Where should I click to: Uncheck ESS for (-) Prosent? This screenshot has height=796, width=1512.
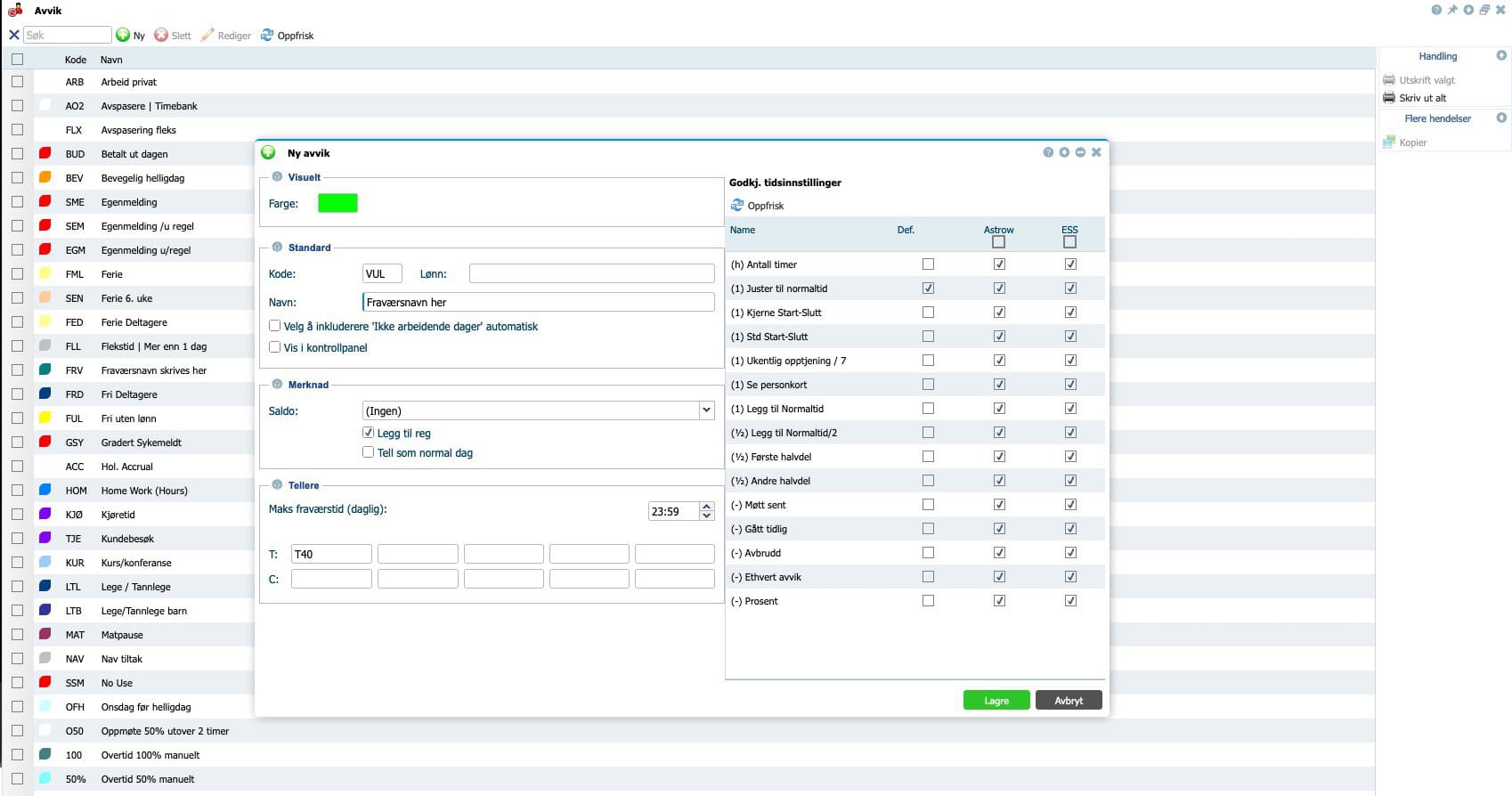pyautogui.click(x=1070, y=600)
